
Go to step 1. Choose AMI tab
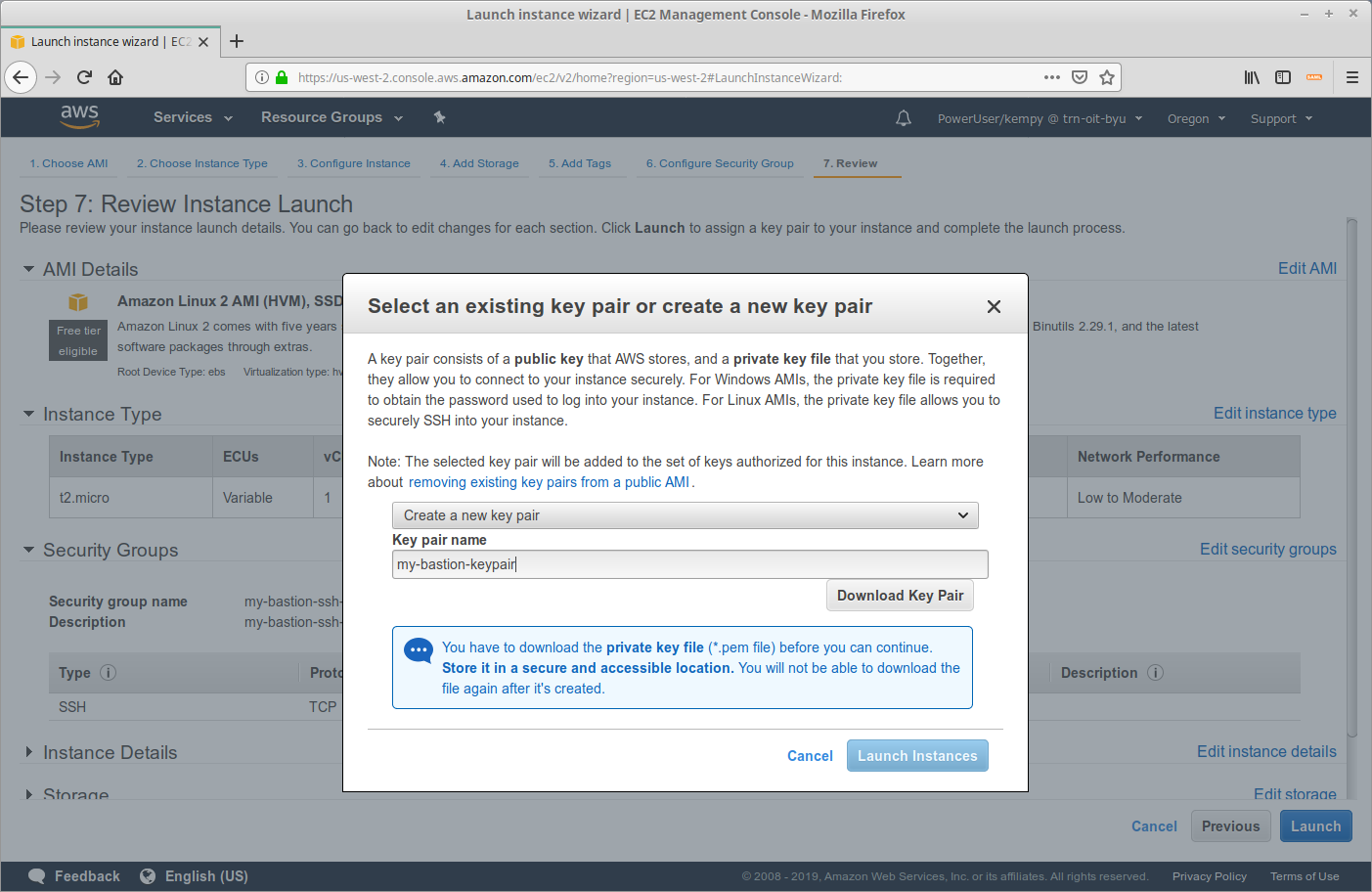click(x=68, y=163)
